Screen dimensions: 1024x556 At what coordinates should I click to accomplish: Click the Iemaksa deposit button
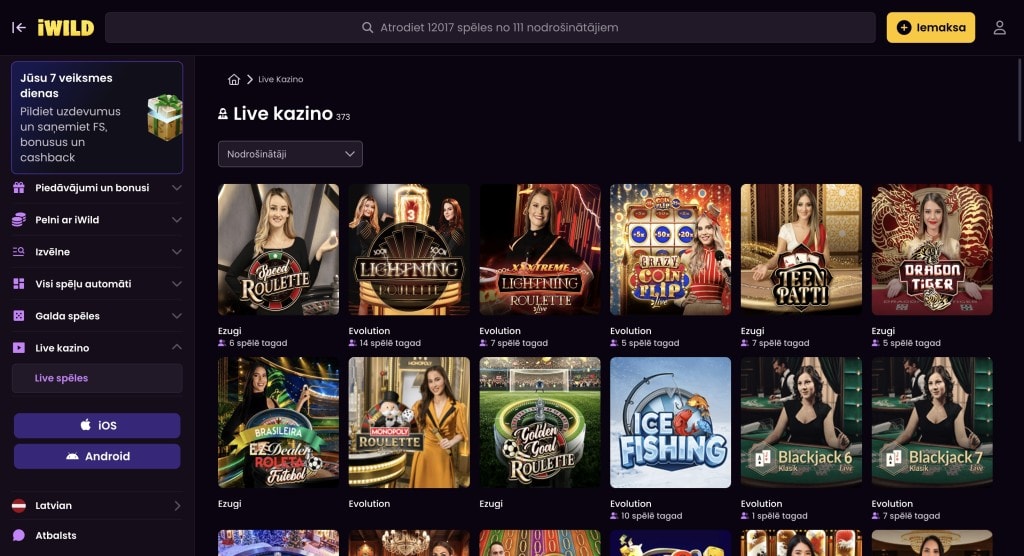(931, 27)
